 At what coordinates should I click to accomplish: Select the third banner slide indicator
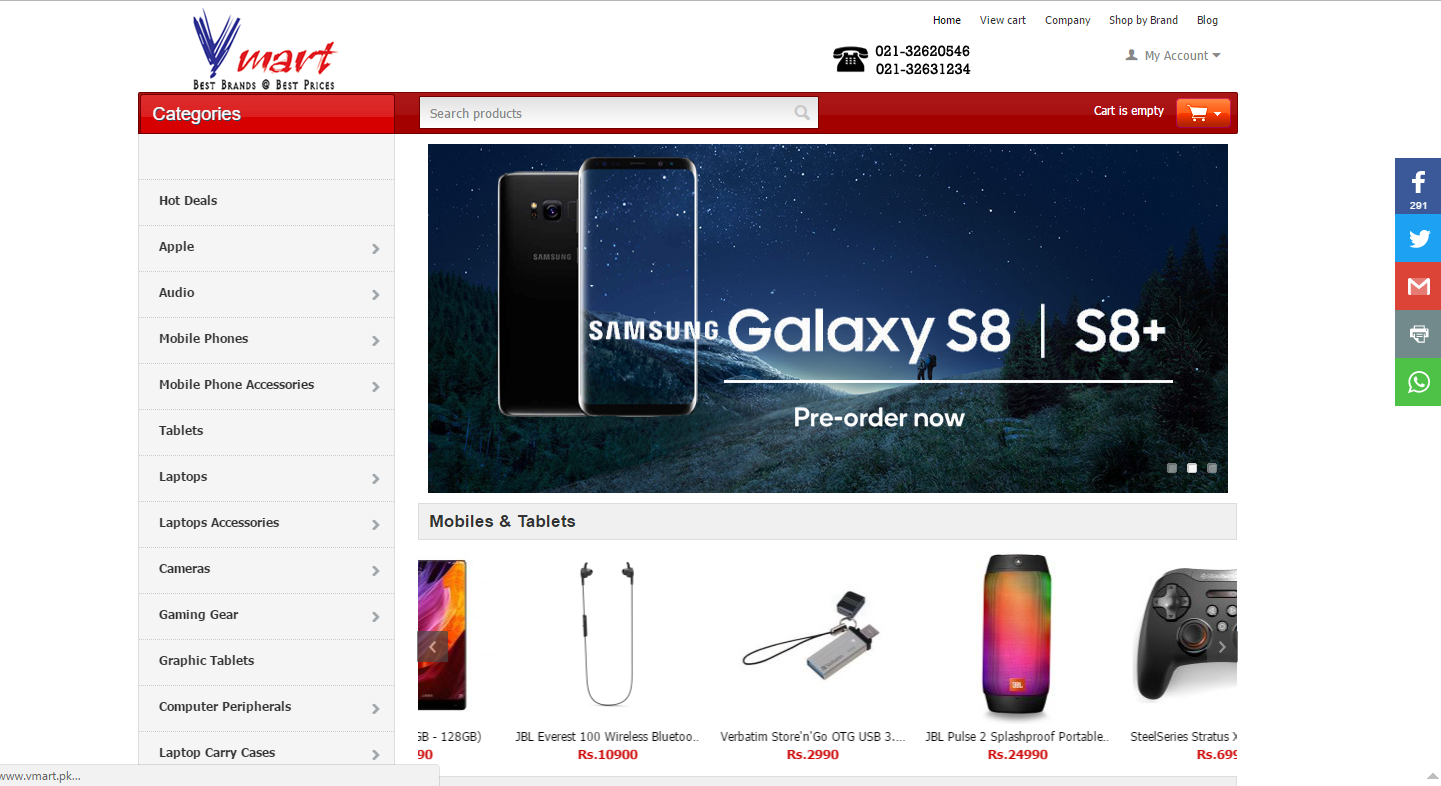click(1212, 467)
